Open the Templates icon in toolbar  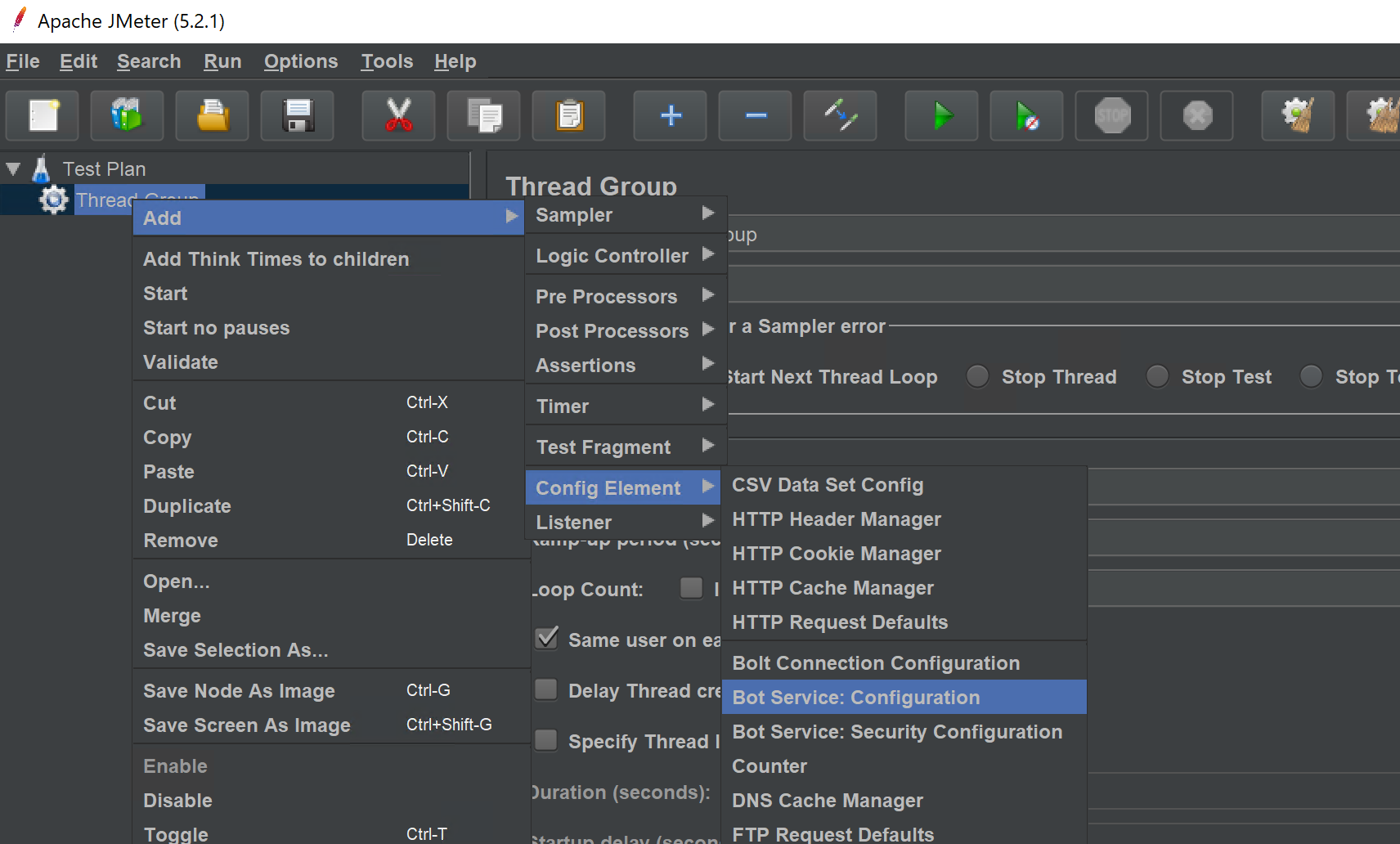point(128,116)
